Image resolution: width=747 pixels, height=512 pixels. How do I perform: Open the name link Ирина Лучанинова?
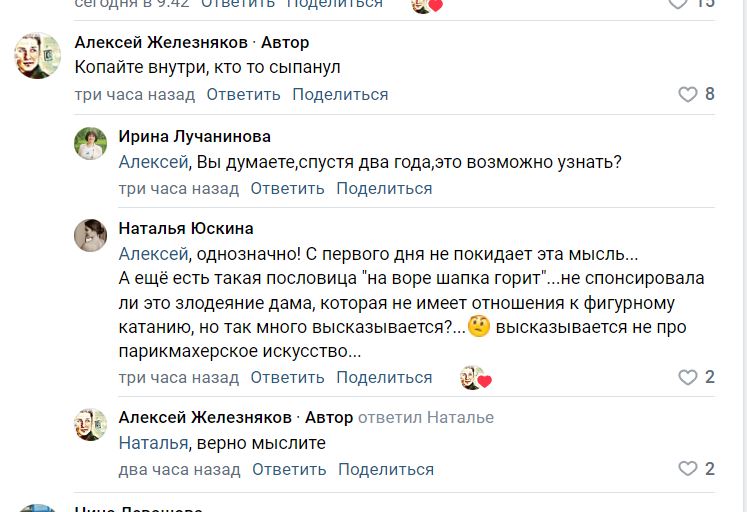[x=194, y=136]
